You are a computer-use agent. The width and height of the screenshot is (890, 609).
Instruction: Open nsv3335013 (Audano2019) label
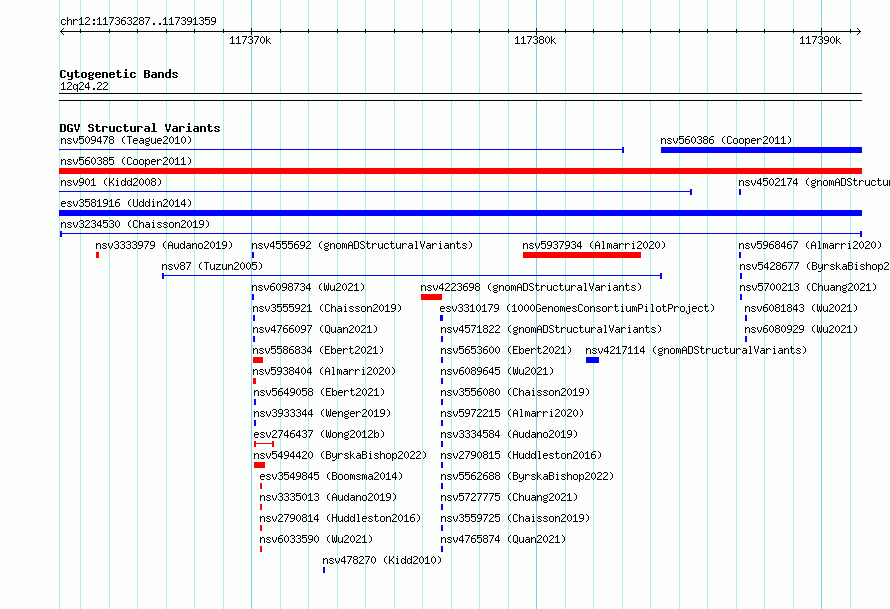point(328,497)
